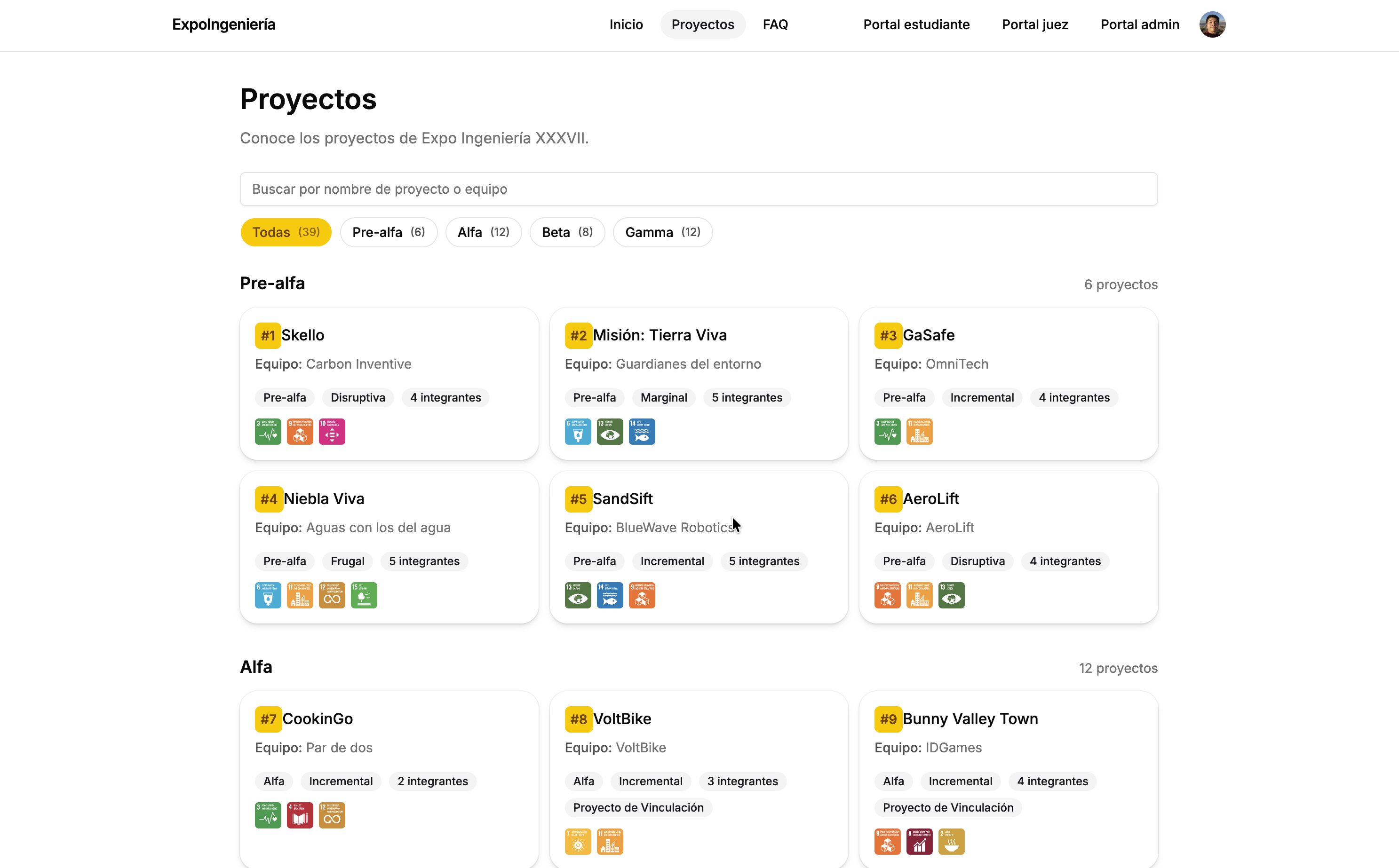The height and width of the screenshot is (868, 1399).
Task: Open Portal juez
Action: (x=1035, y=24)
